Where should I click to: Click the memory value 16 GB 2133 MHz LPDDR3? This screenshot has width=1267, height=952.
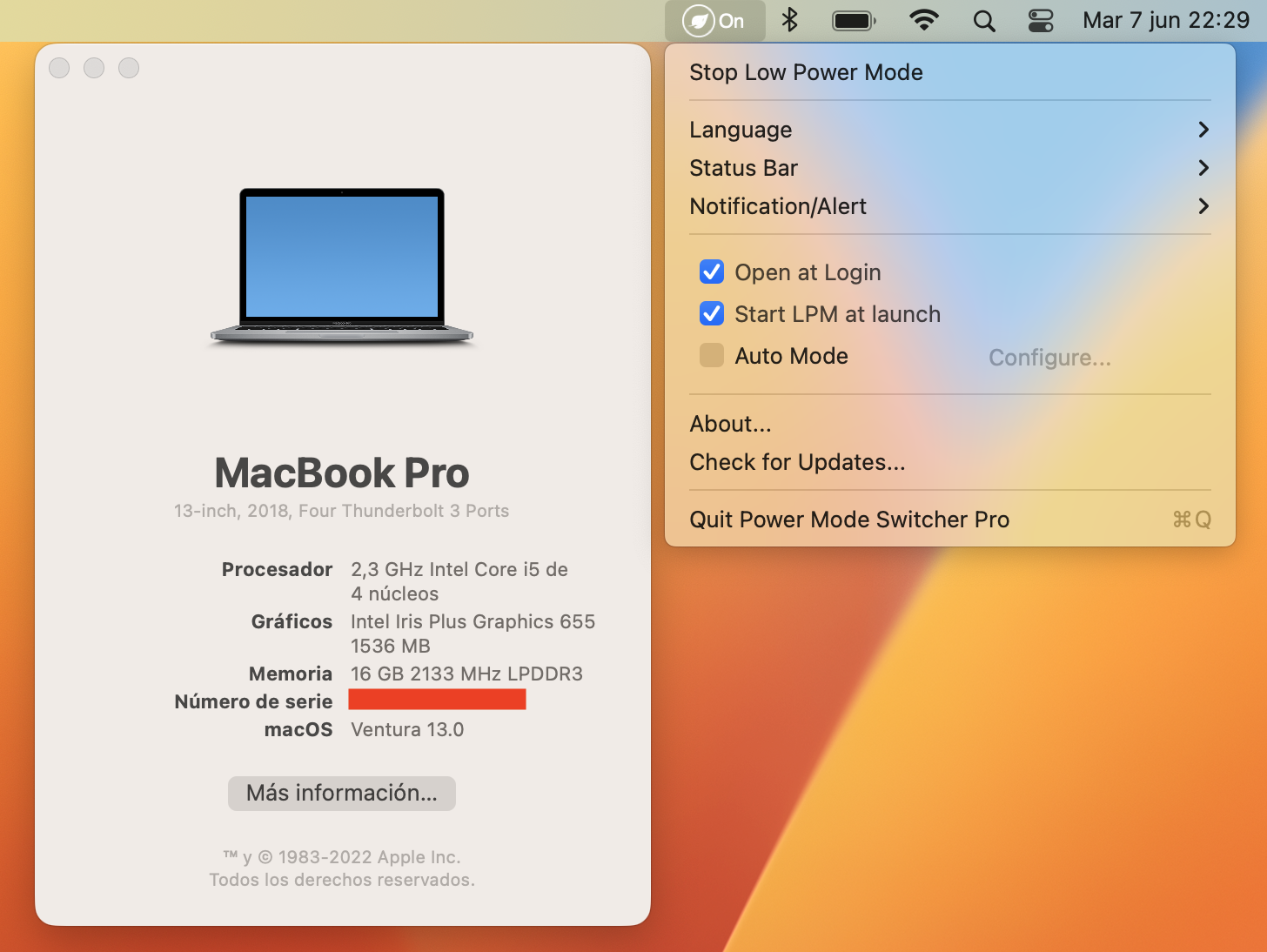[466, 674]
